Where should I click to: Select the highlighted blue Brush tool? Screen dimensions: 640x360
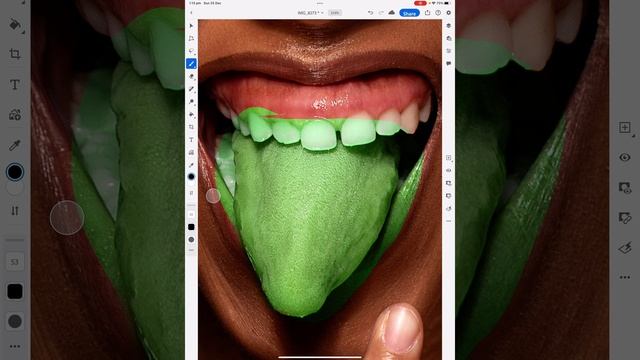point(191,64)
